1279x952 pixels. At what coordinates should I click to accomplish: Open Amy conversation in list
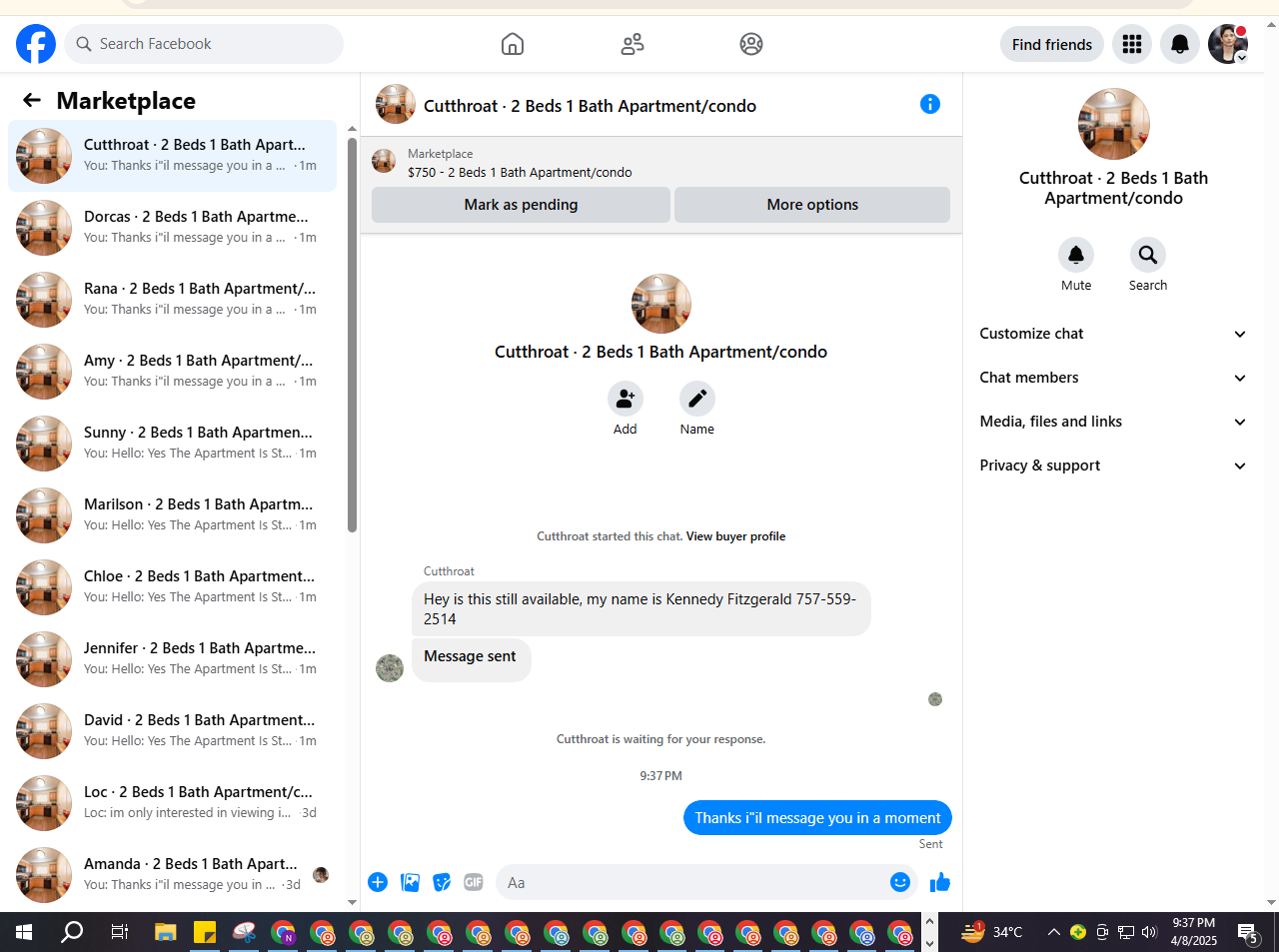point(172,372)
